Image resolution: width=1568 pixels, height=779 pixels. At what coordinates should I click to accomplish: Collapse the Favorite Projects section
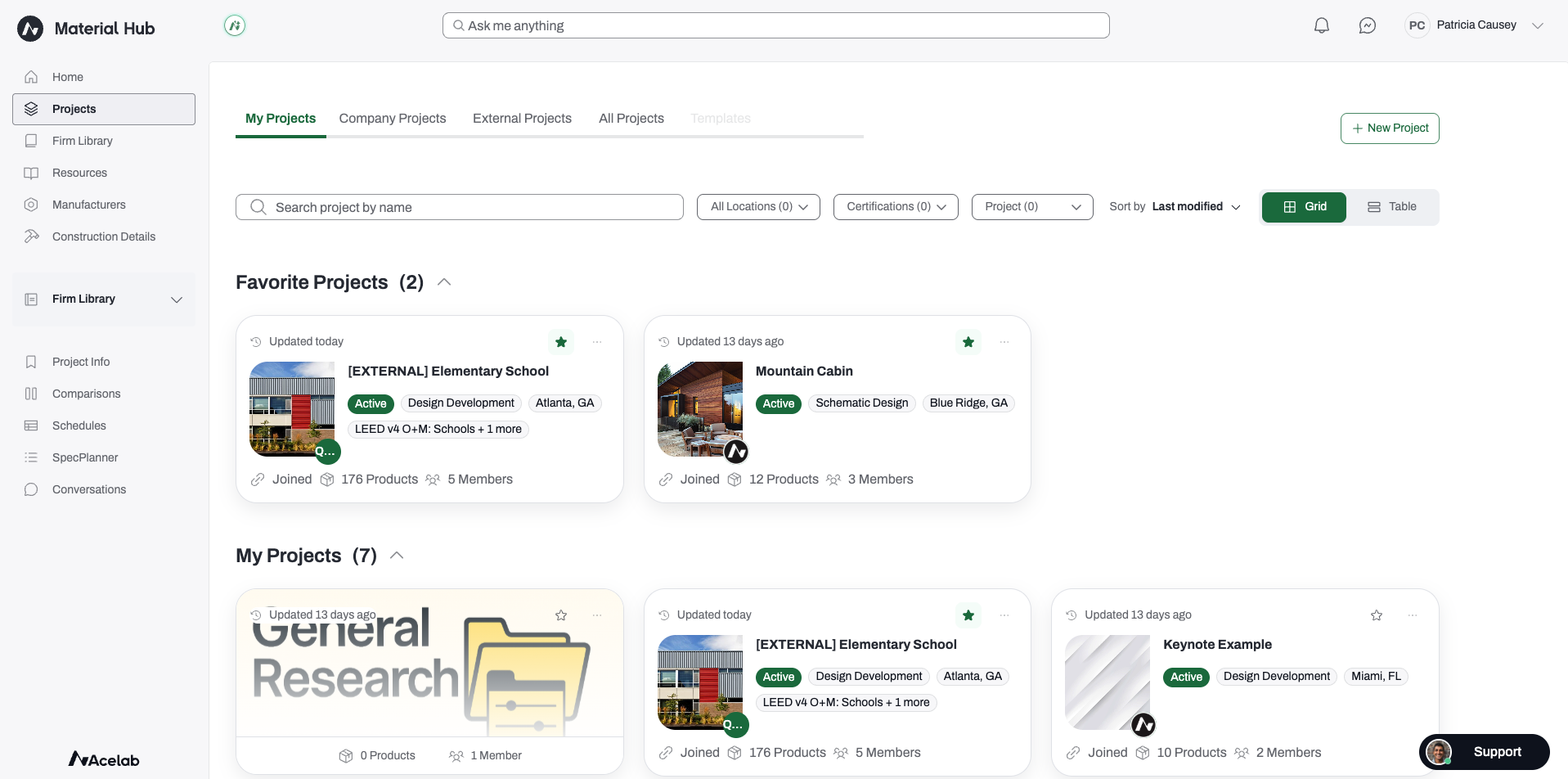coord(444,282)
